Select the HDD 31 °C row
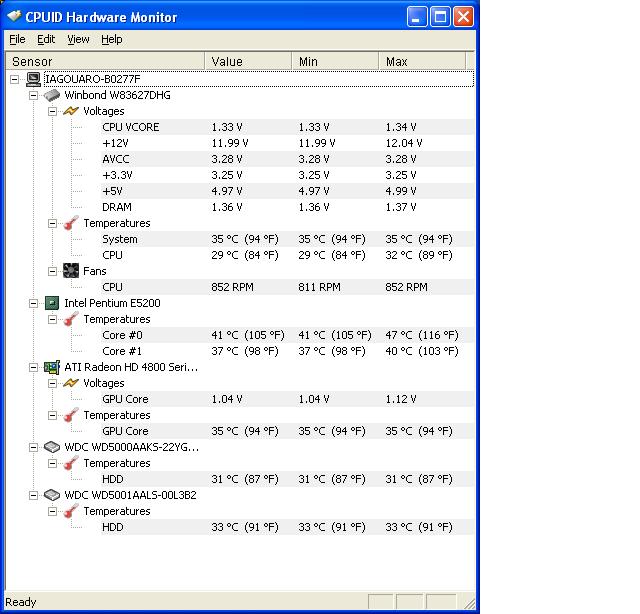The width and height of the screenshot is (640, 614). pos(287,479)
